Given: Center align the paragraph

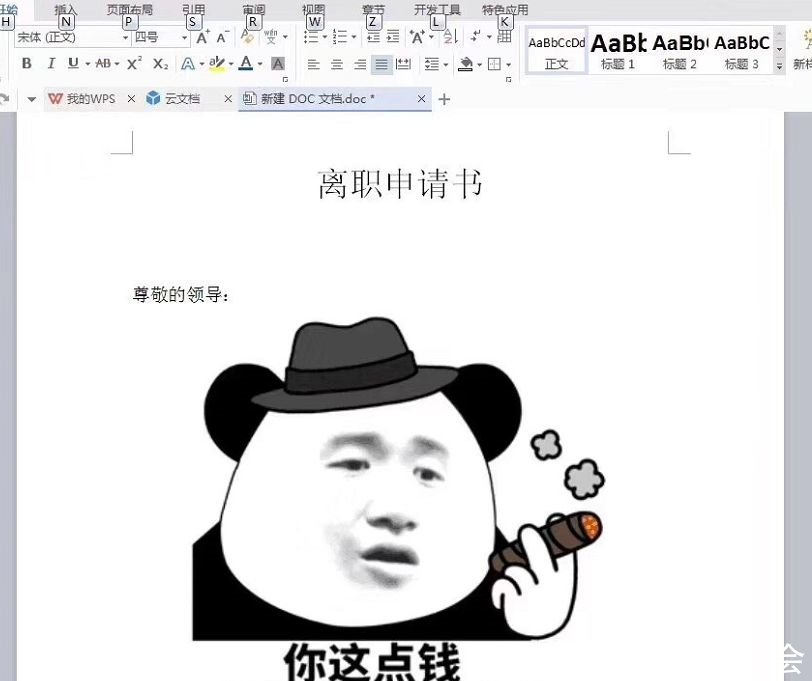Looking at the screenshot, I should tap(337, 64).
